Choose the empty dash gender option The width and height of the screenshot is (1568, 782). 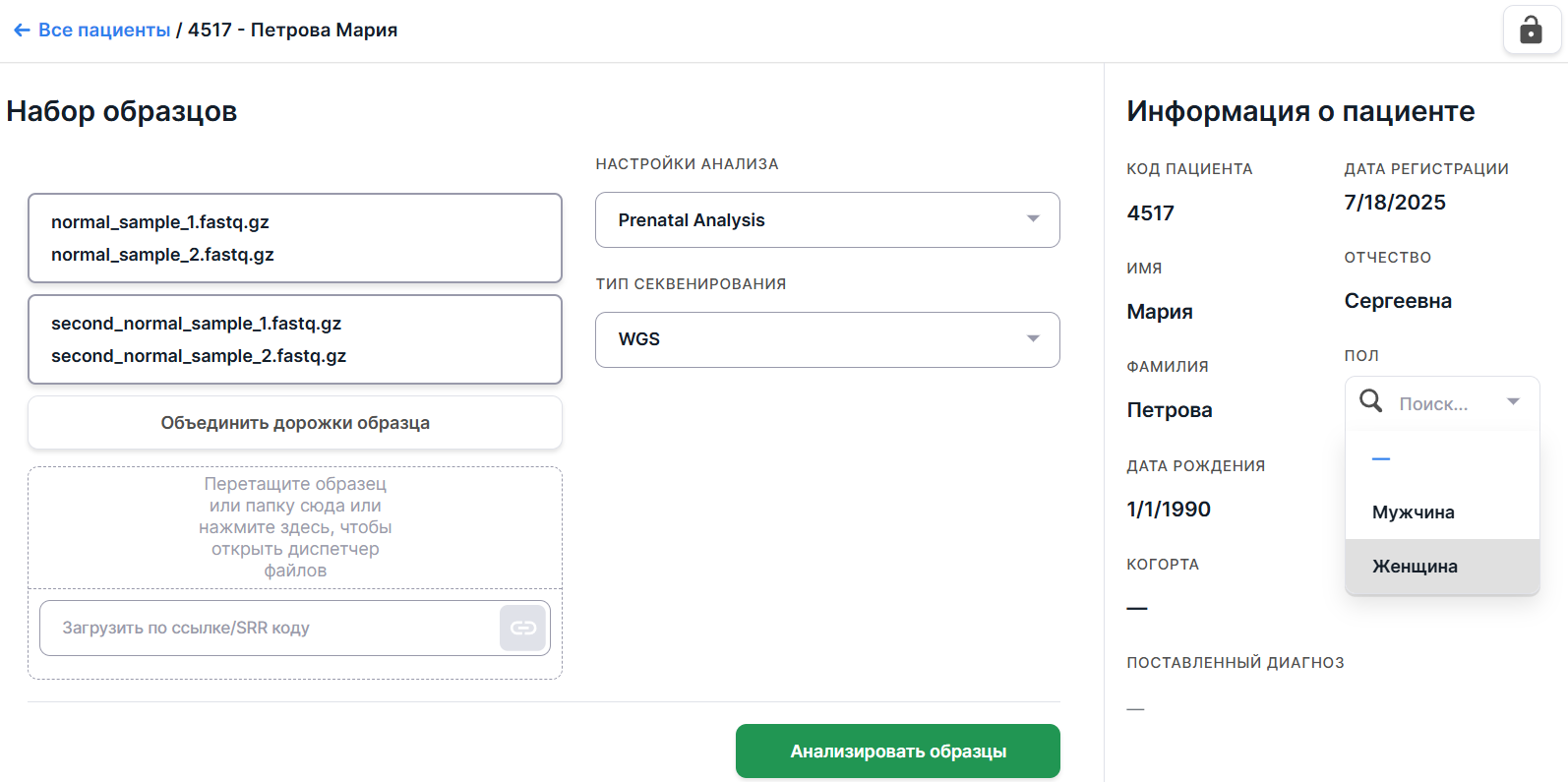pyautogui.click(x=1381, y=459)
